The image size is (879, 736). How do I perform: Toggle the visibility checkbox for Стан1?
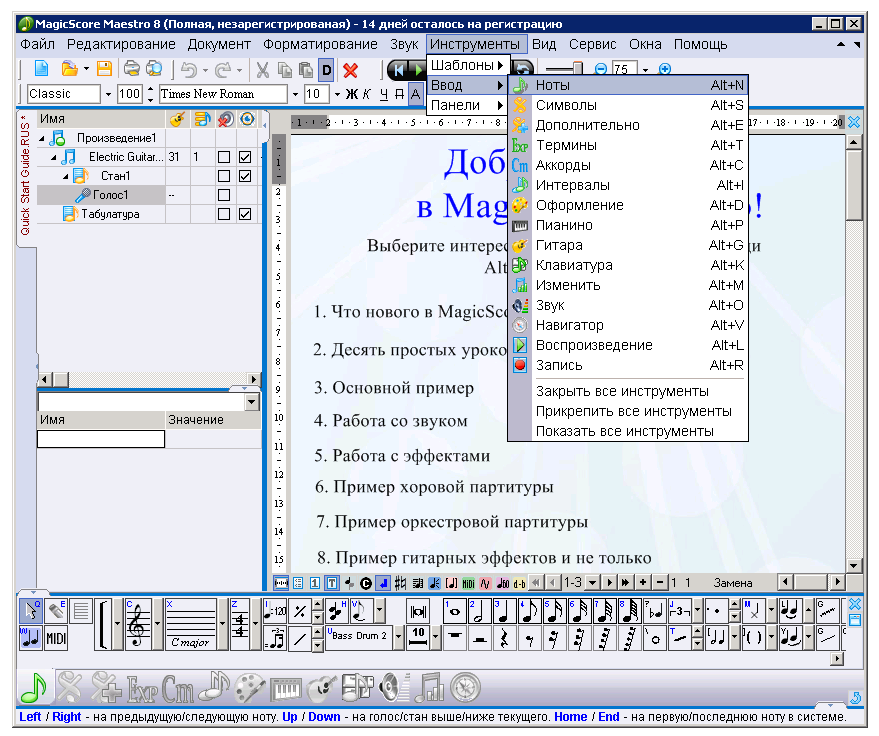click(x=245, y=176)
